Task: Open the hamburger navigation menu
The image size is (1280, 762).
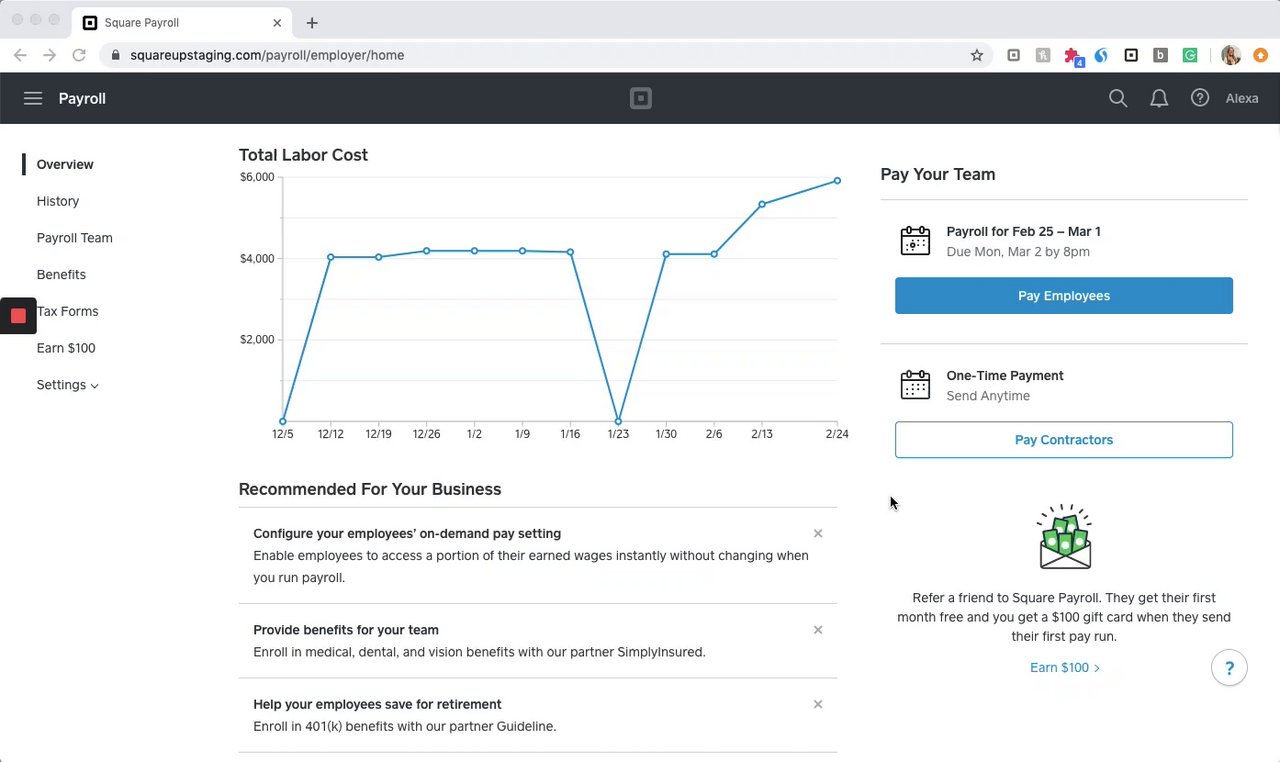Action: click(x=33, y=98)
